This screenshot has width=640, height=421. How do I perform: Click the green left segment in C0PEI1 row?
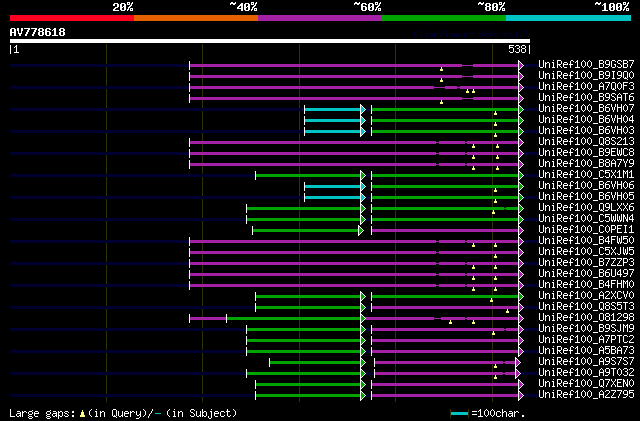[306, 231]
